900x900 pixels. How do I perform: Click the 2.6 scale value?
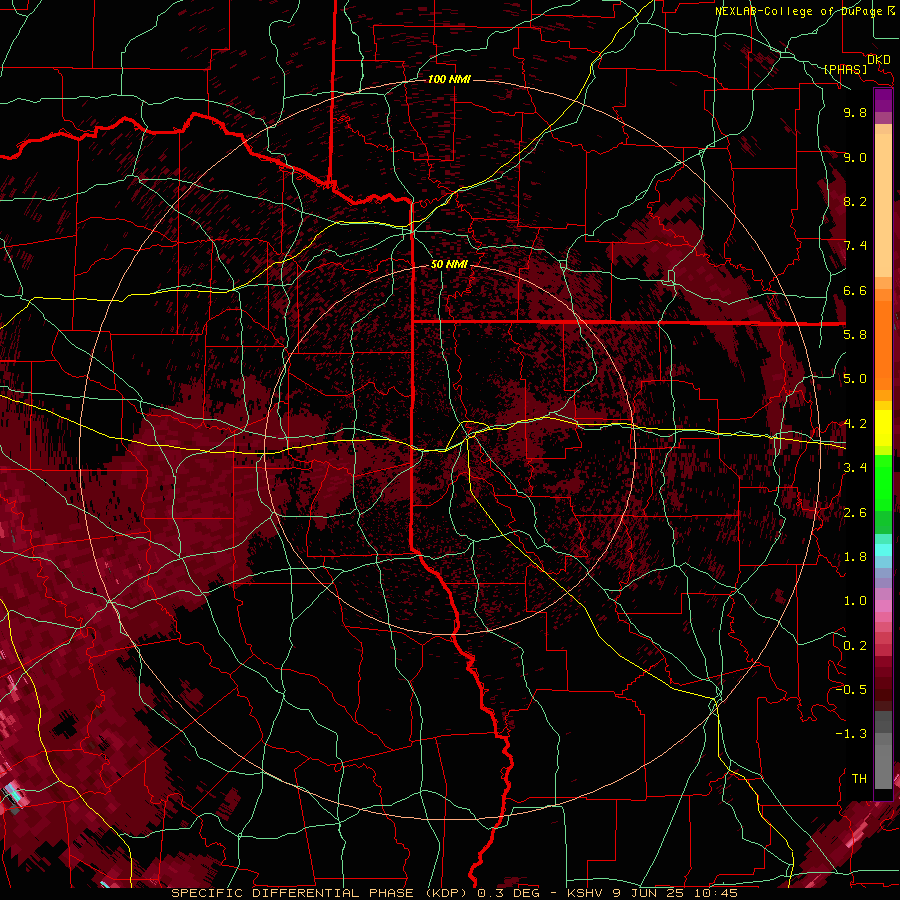[855, 513]
